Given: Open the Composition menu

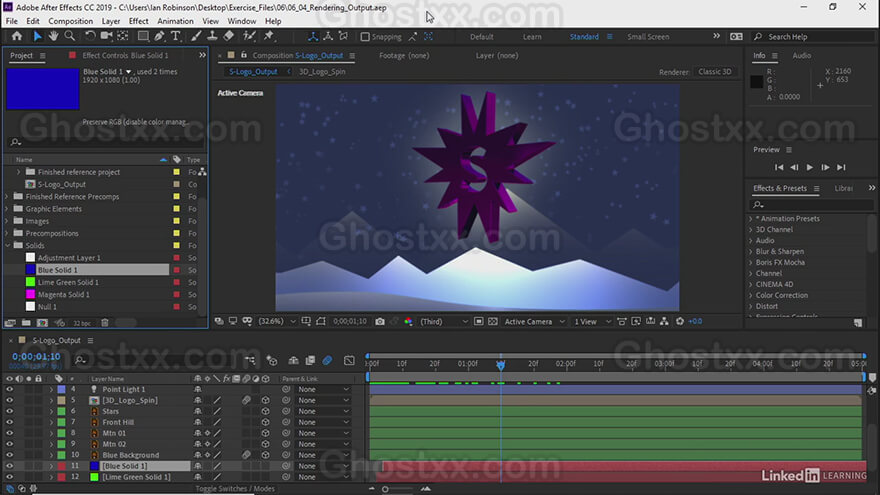Looking at the screenshot, I should 71,21.
